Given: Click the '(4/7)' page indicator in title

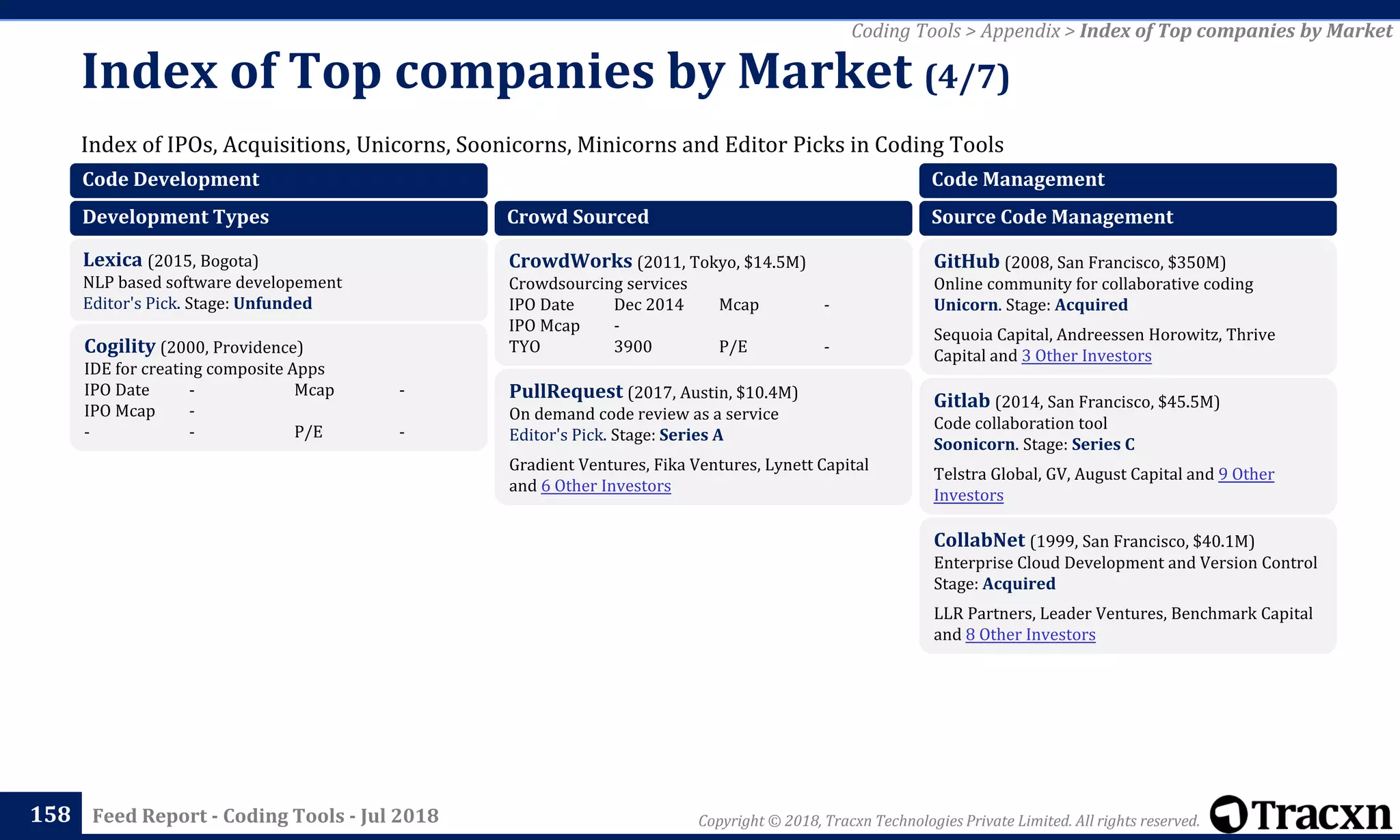Looking at the screenshot, I should pyautogui.click(x=967, y=77).
